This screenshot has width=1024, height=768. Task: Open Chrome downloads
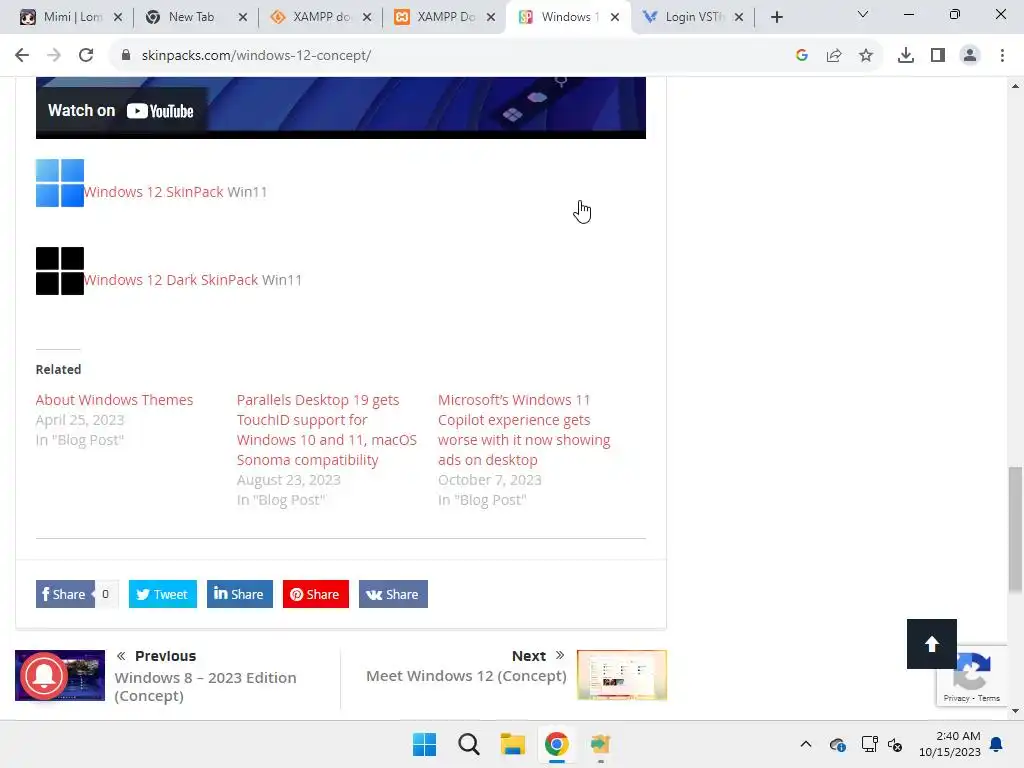click(x=906, y=56)
